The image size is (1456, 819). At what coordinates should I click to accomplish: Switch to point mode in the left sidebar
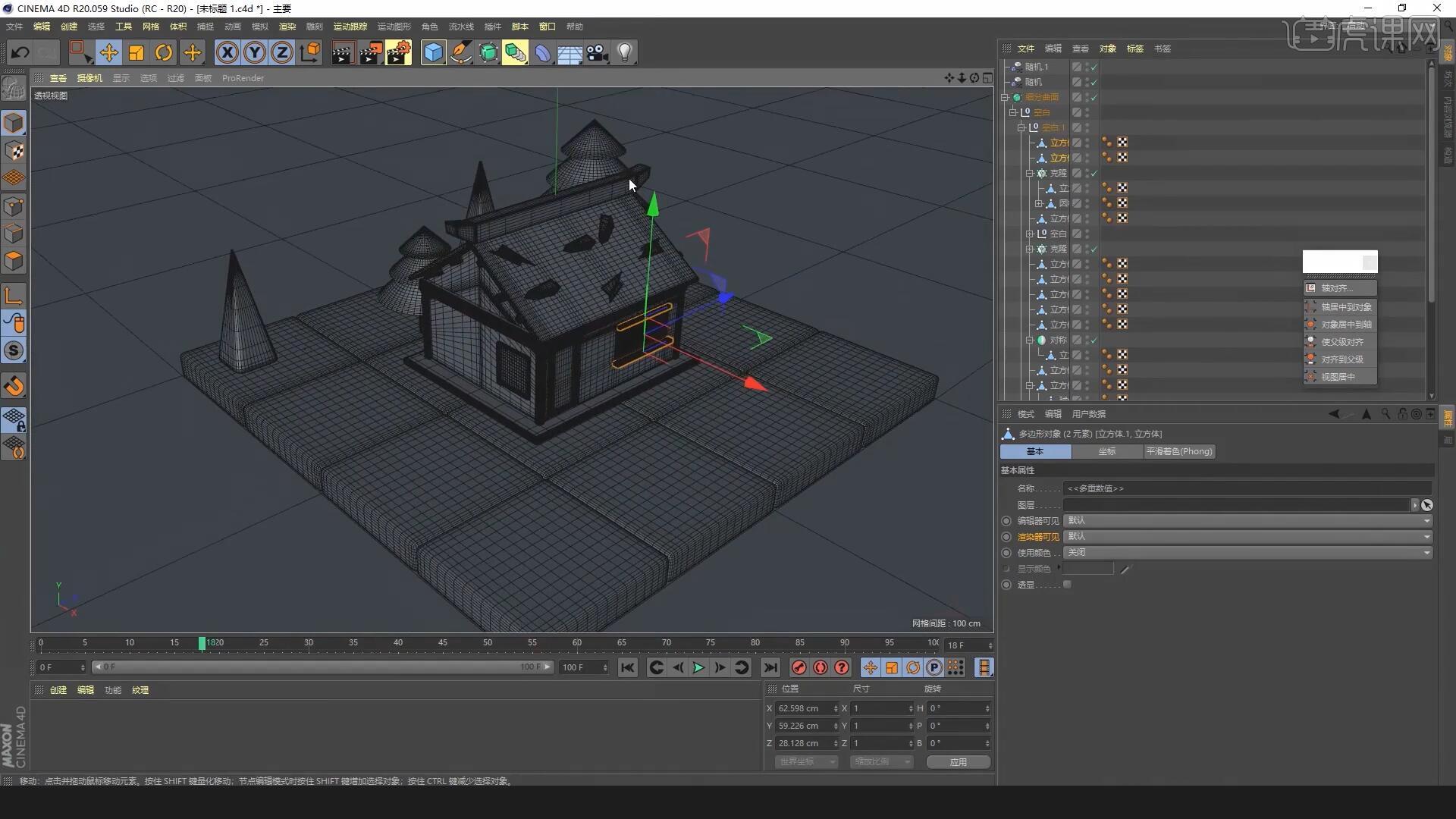(13, 206)
